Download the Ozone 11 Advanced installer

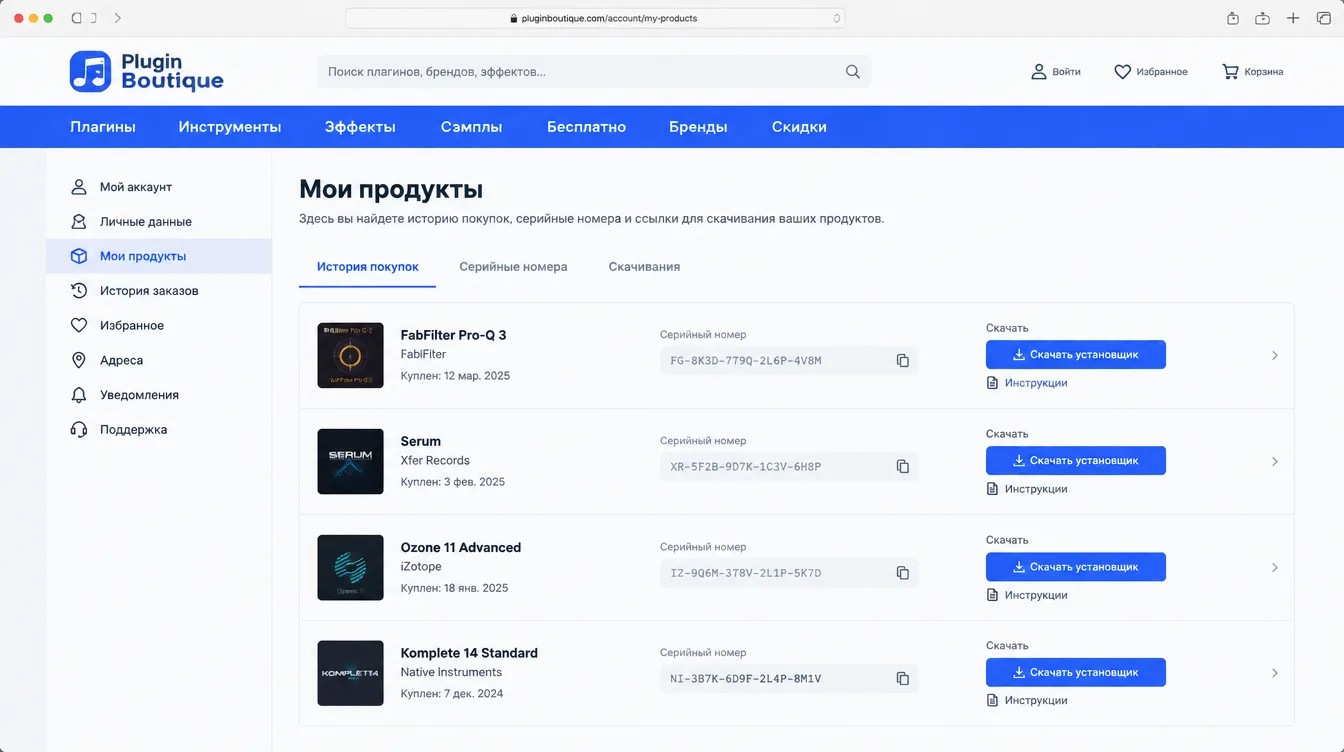coord(1076,567)
